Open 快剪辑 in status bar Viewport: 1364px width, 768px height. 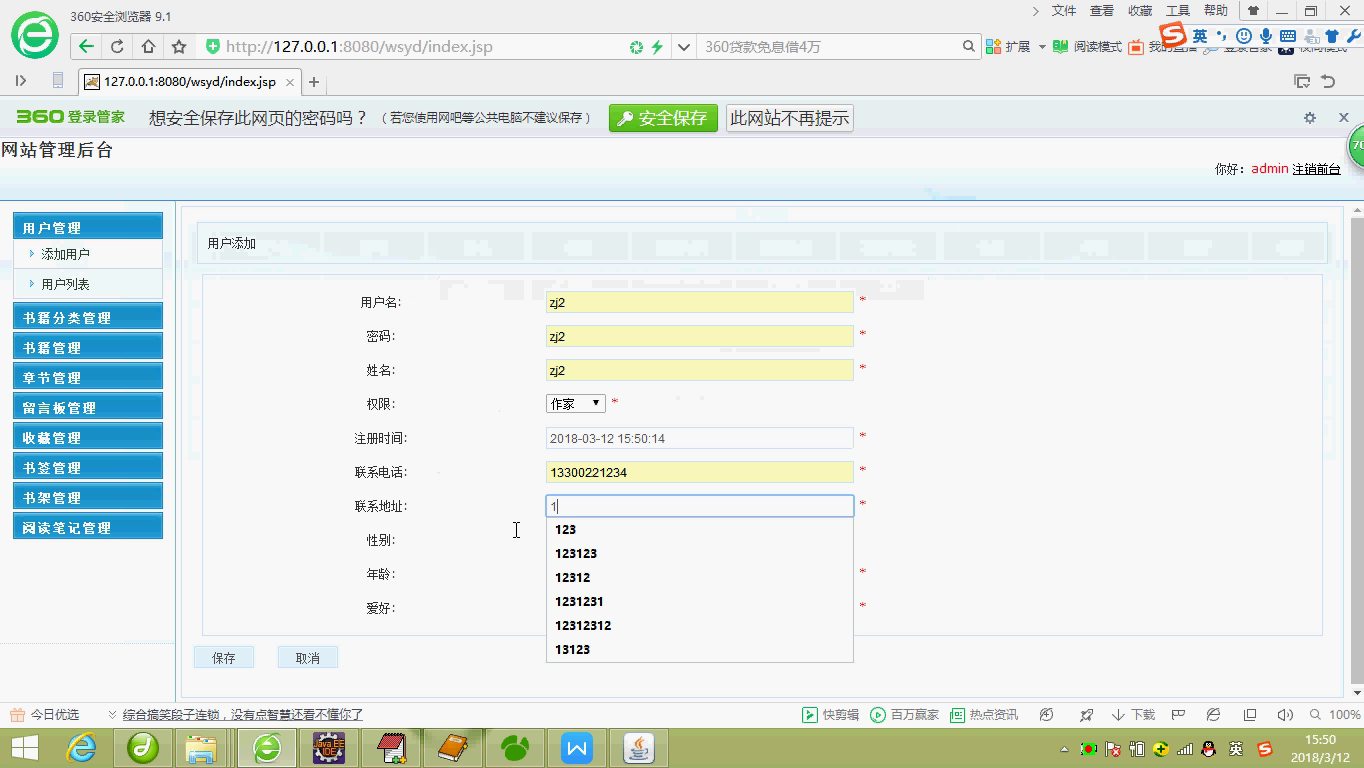831,714
